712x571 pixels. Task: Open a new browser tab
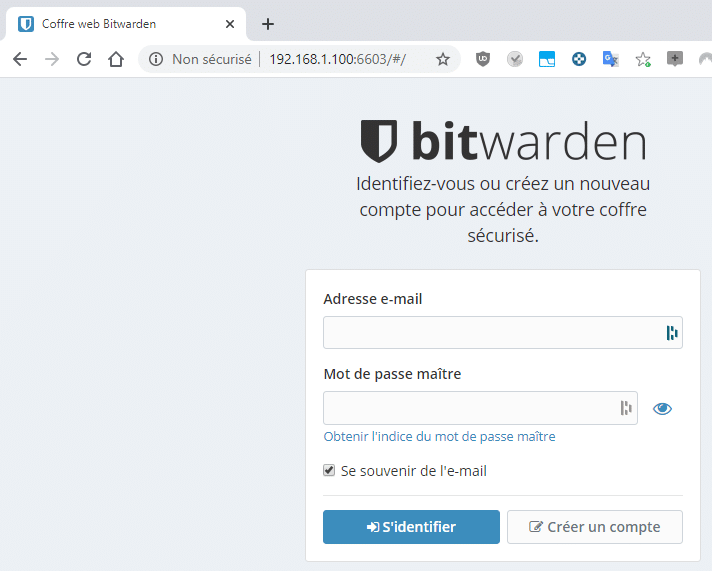point(268,24)
